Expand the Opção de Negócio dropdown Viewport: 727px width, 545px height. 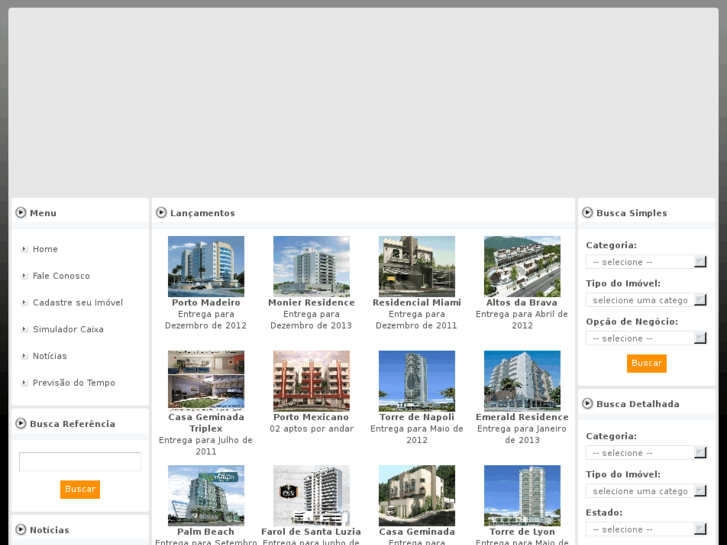[x=646, y=339]
